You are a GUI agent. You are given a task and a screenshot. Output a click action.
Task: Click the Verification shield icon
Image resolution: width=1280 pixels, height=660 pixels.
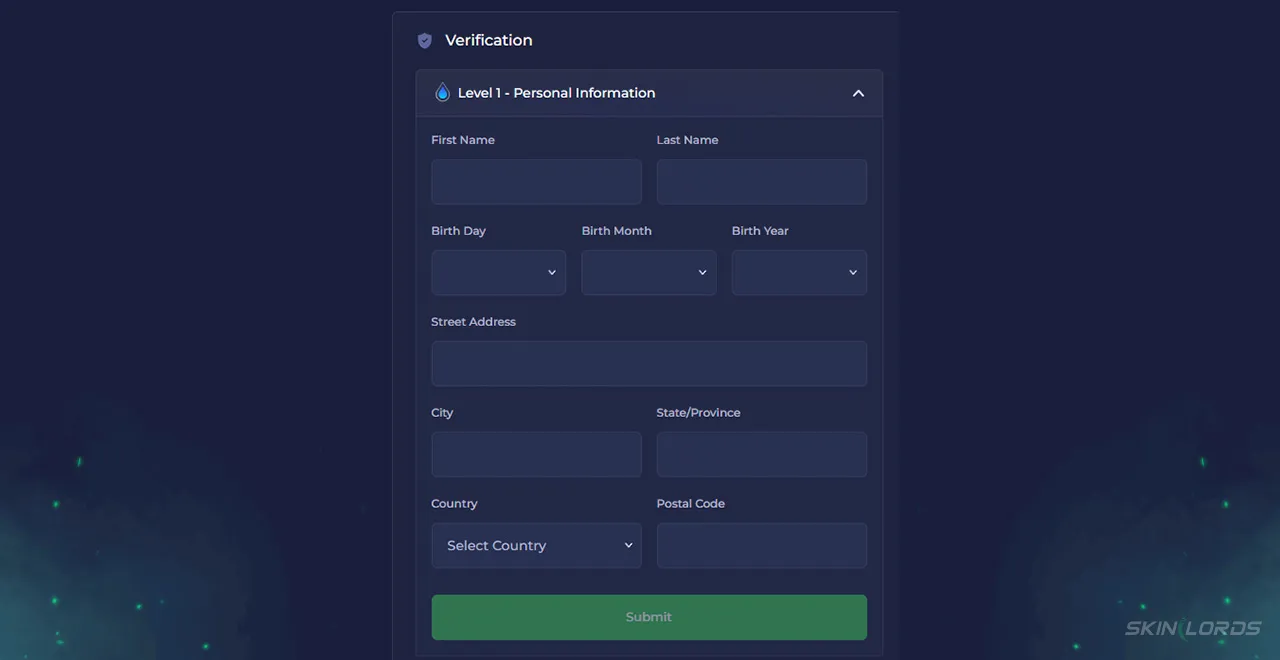pyautogui.click(x=425, y=41)
